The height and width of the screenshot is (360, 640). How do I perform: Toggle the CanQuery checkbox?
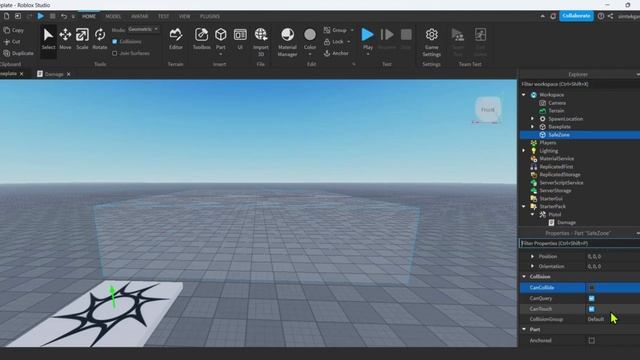[591, 298]
